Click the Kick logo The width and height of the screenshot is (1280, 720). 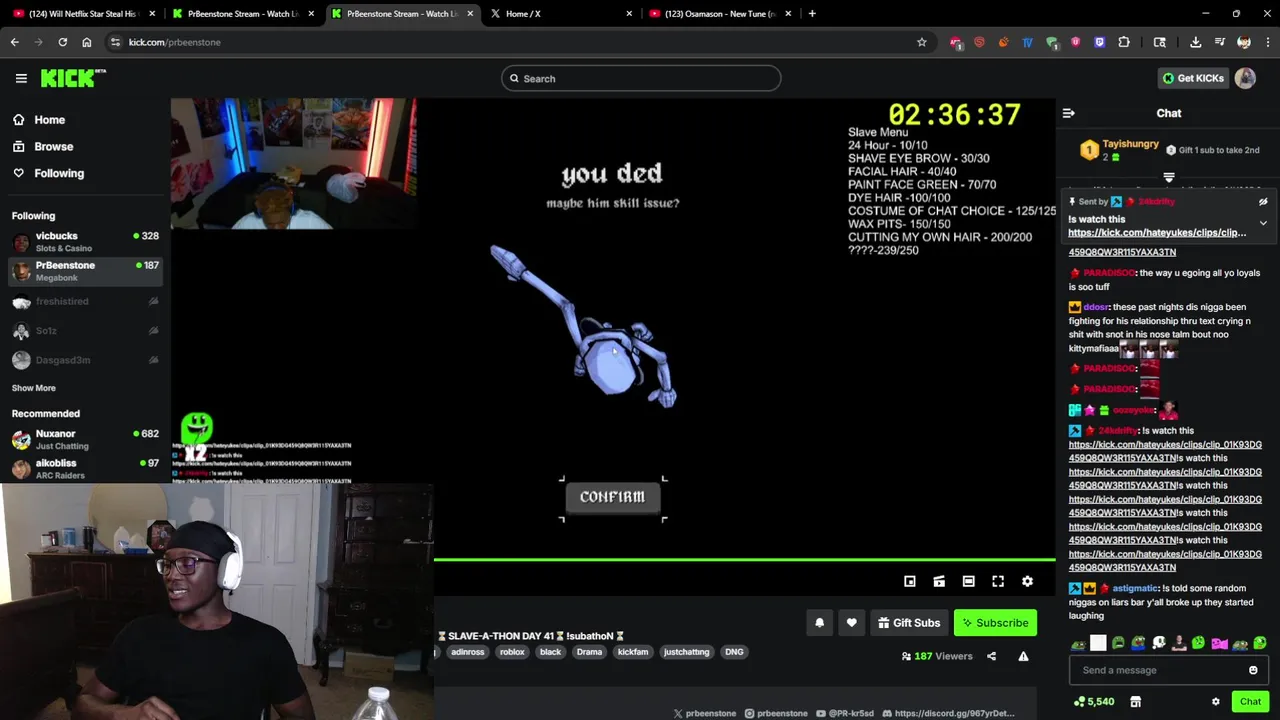tap(73, 78)
